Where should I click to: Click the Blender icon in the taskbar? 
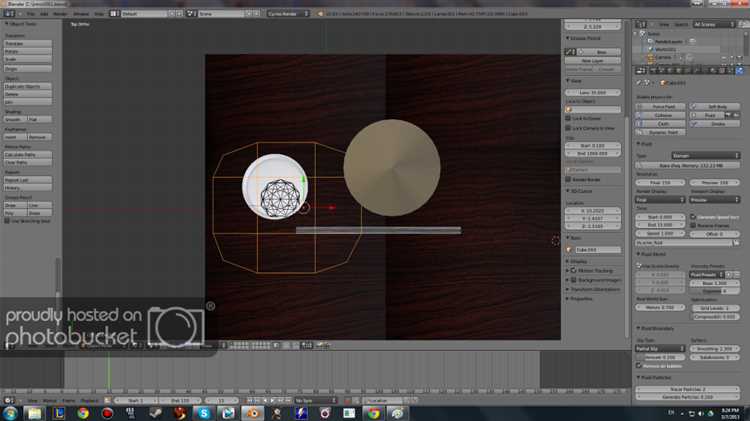click(x=253, y=413)
